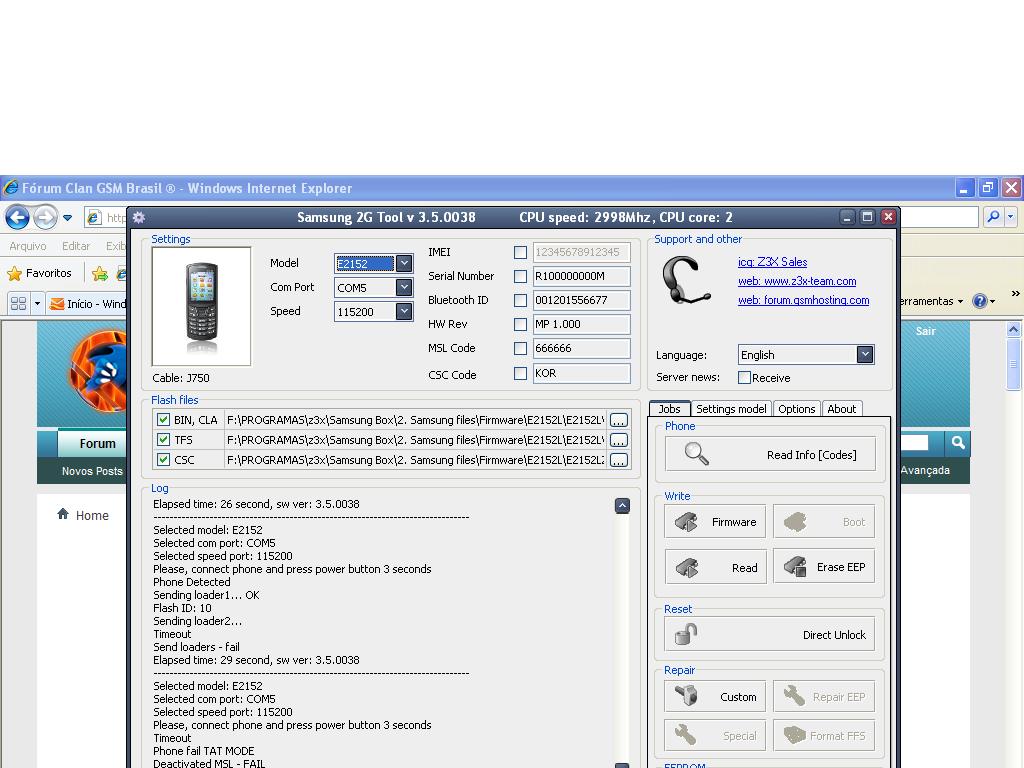Open the Model dropdown
The width and height of the screenshot is (1024, 768).
(x=404, y=263)
